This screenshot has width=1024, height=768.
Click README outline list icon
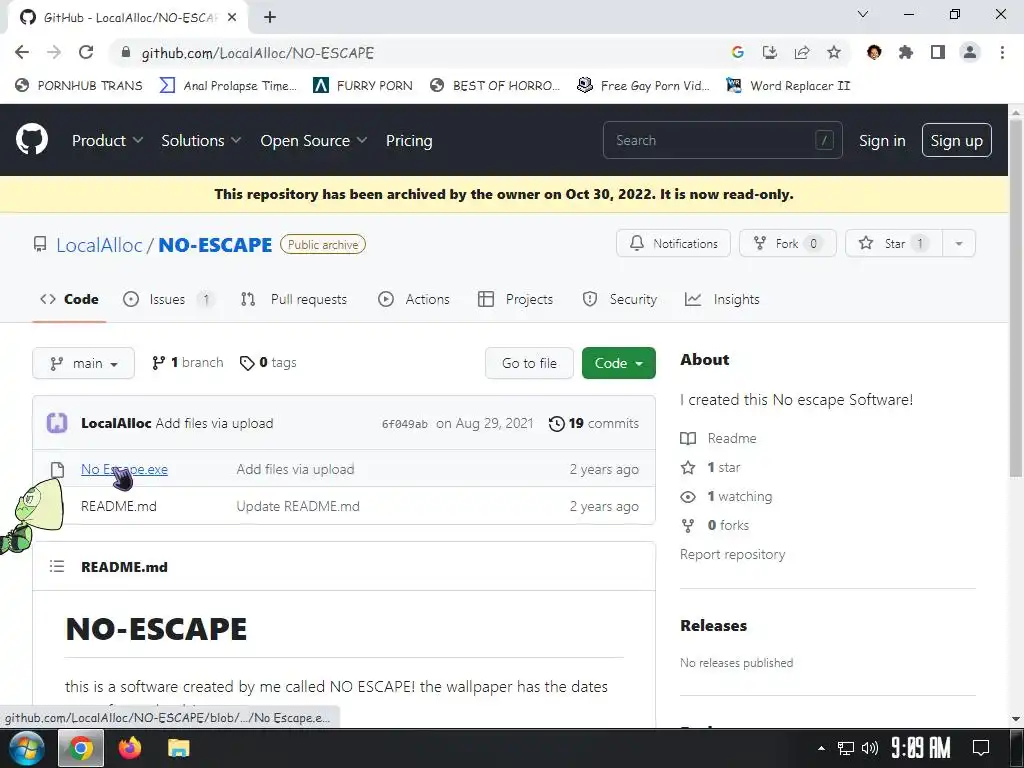57,566
